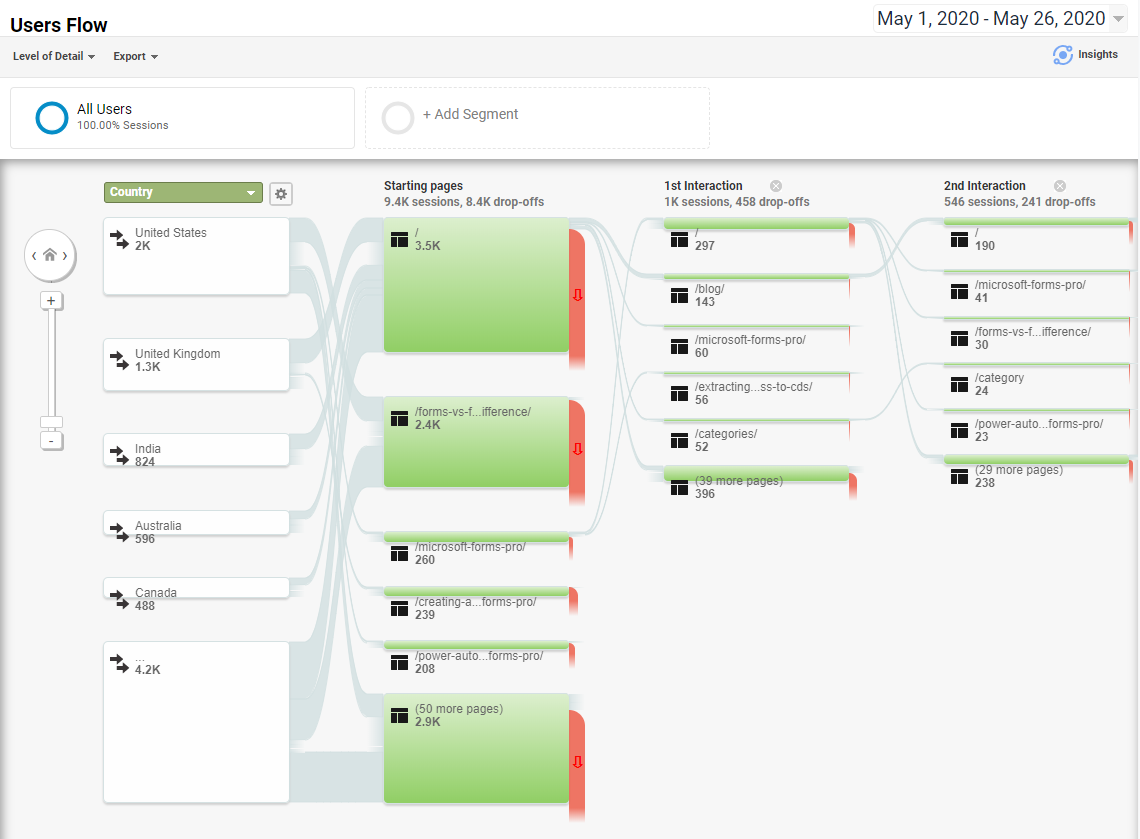Click the grid icon on the "/" starting page node

(398, 238)
